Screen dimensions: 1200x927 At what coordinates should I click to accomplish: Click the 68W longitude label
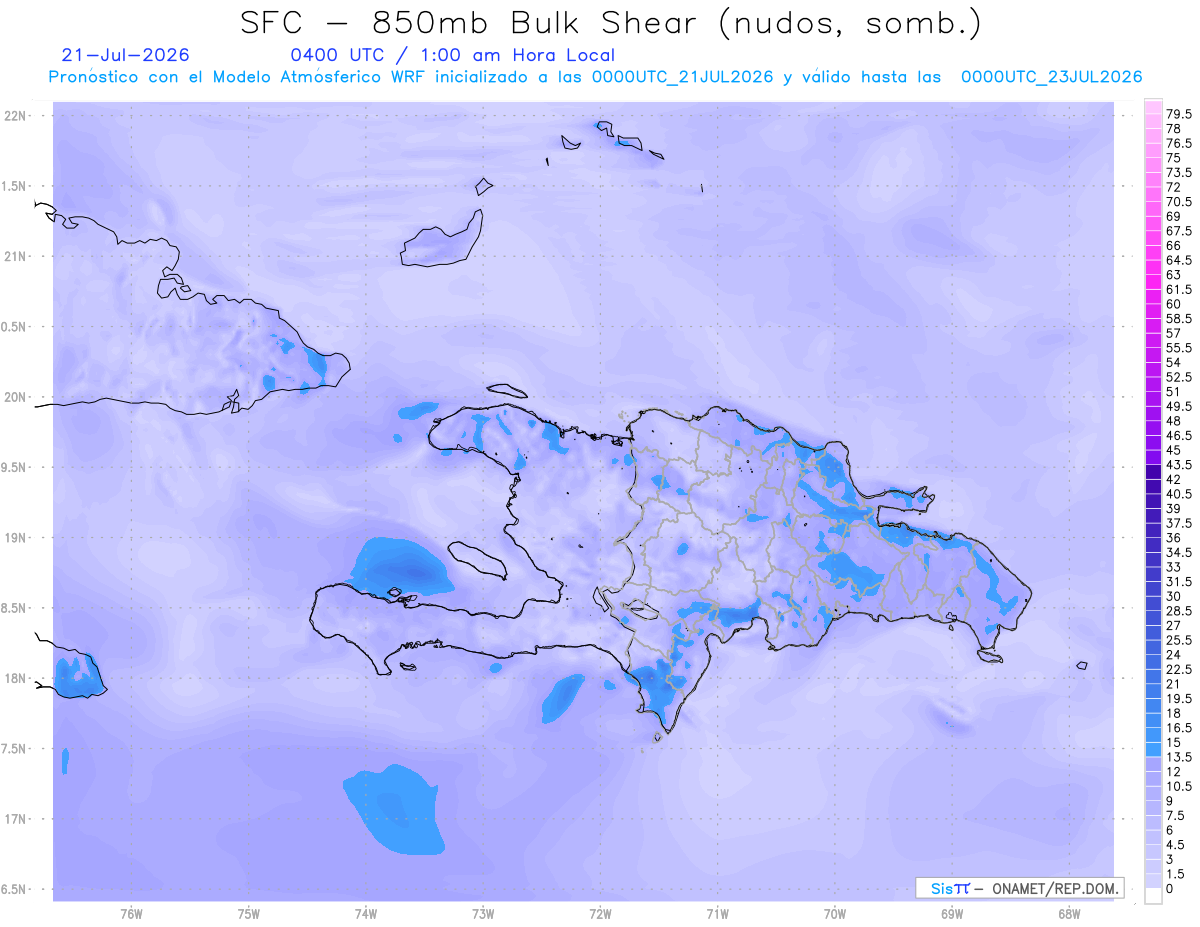(1069, 914)
